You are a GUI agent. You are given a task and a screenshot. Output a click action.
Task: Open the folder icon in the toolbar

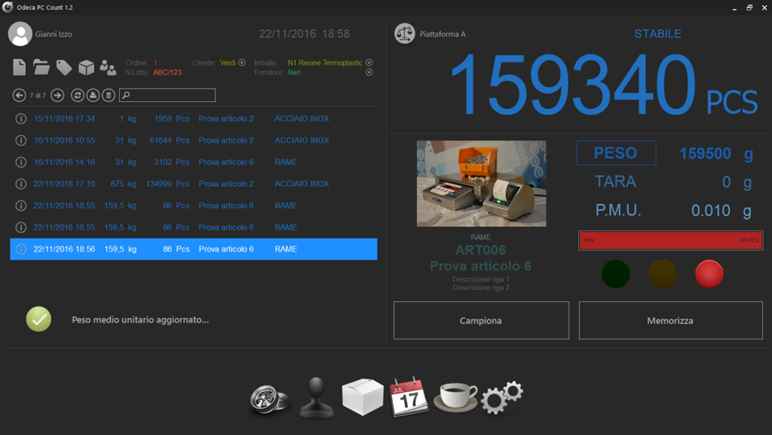[41, 67]
